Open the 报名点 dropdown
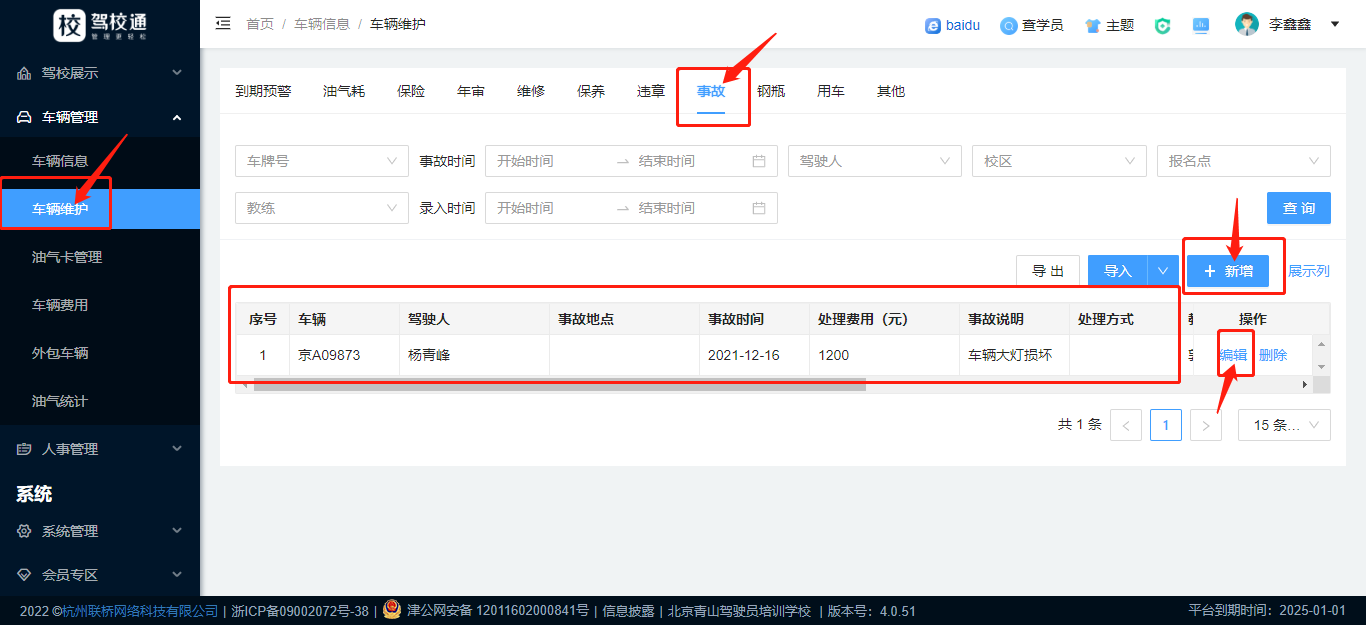This screenshot has height=625, width=1366. click(x=1244, y=161)
